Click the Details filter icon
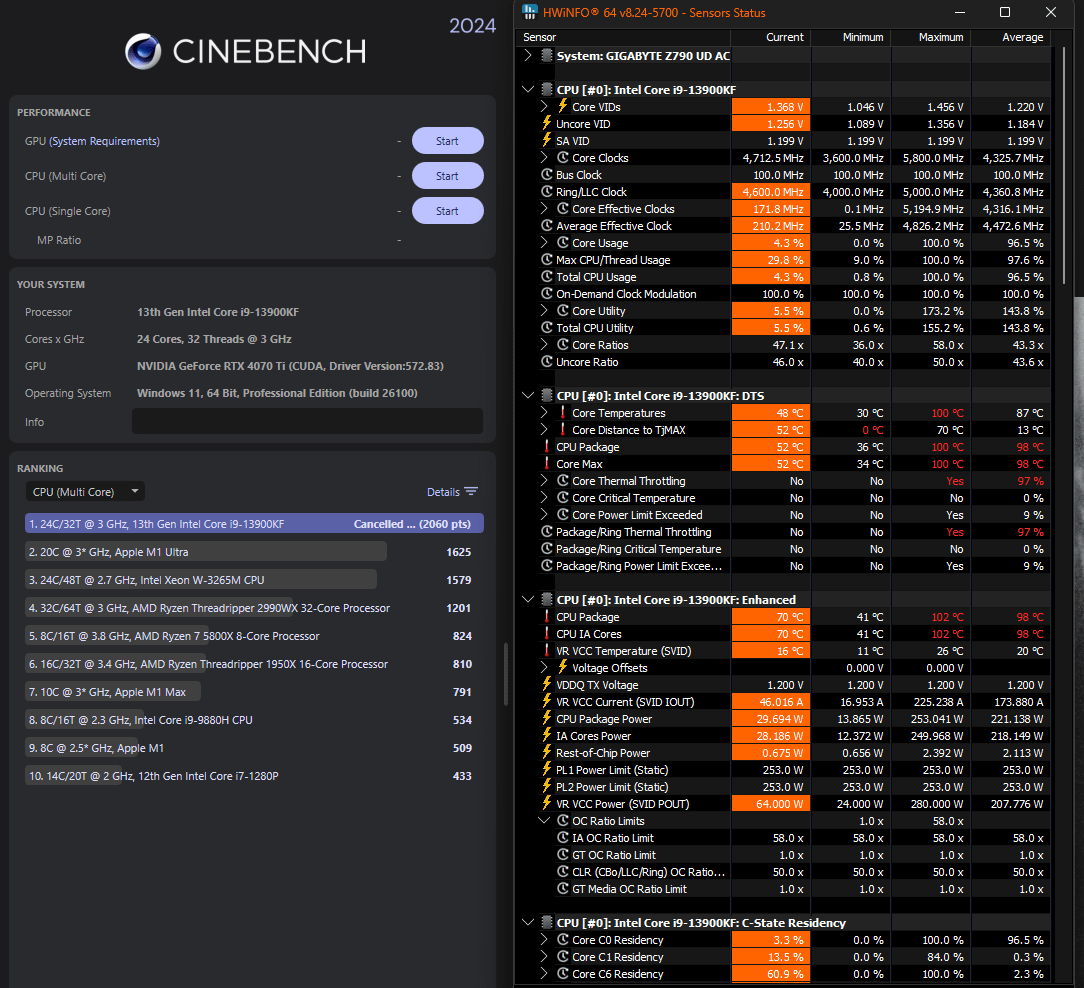This screenshot has width=1084, height=988. click(x=471, y=492)
